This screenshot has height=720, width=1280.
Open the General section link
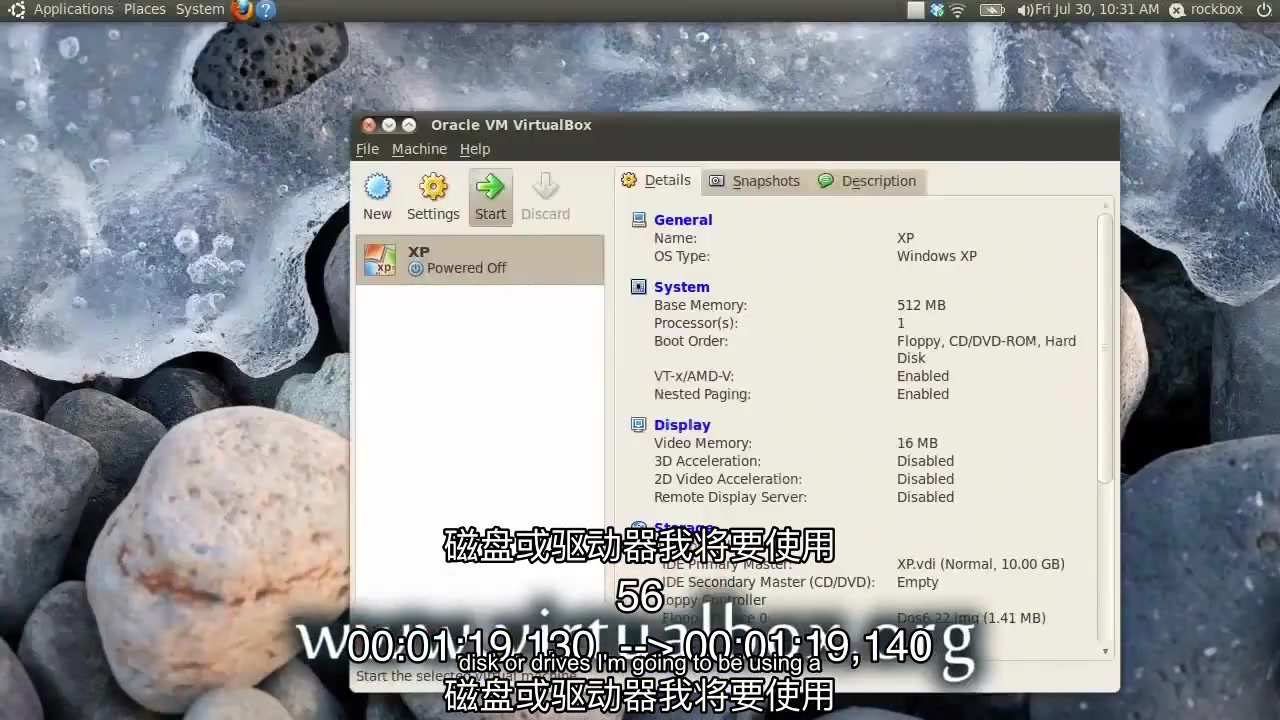(x=683, y=220)
